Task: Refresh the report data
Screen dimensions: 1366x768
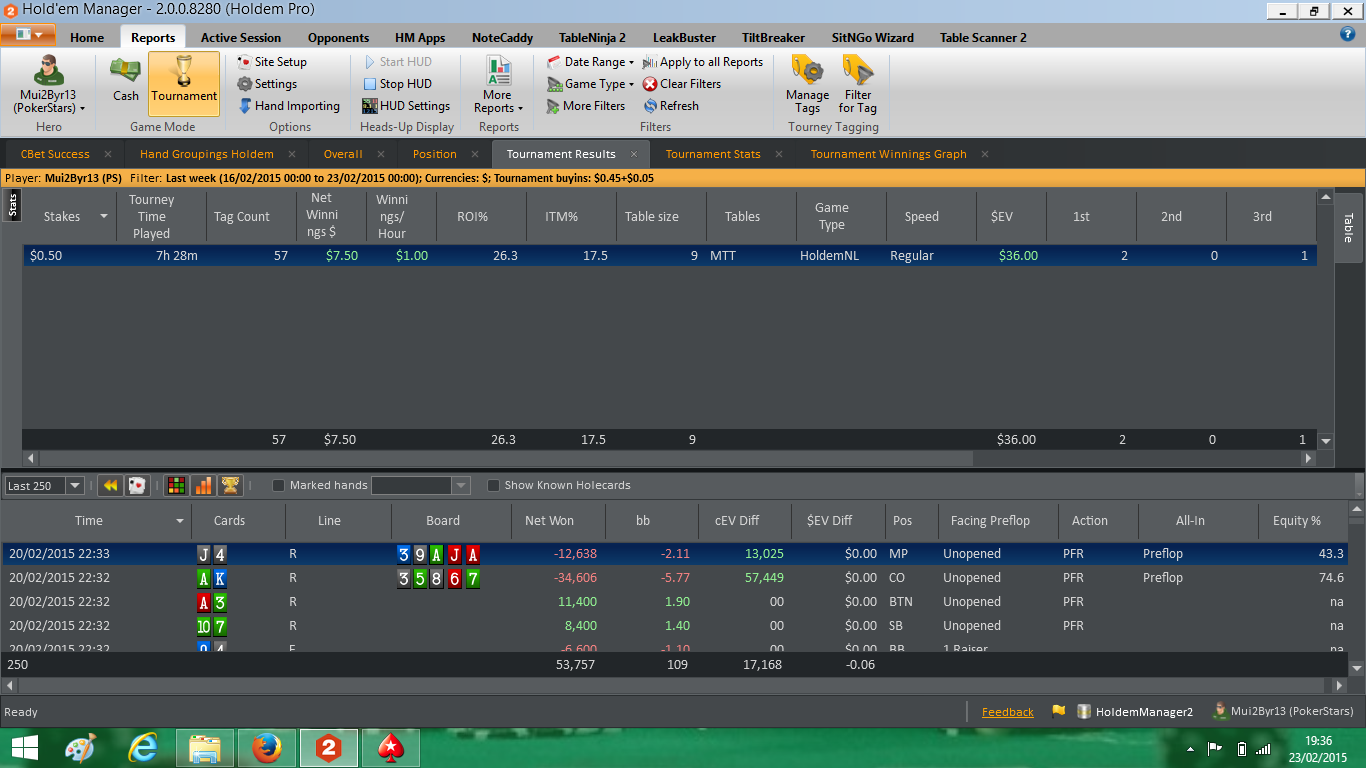Action: (x=671, y=106)
